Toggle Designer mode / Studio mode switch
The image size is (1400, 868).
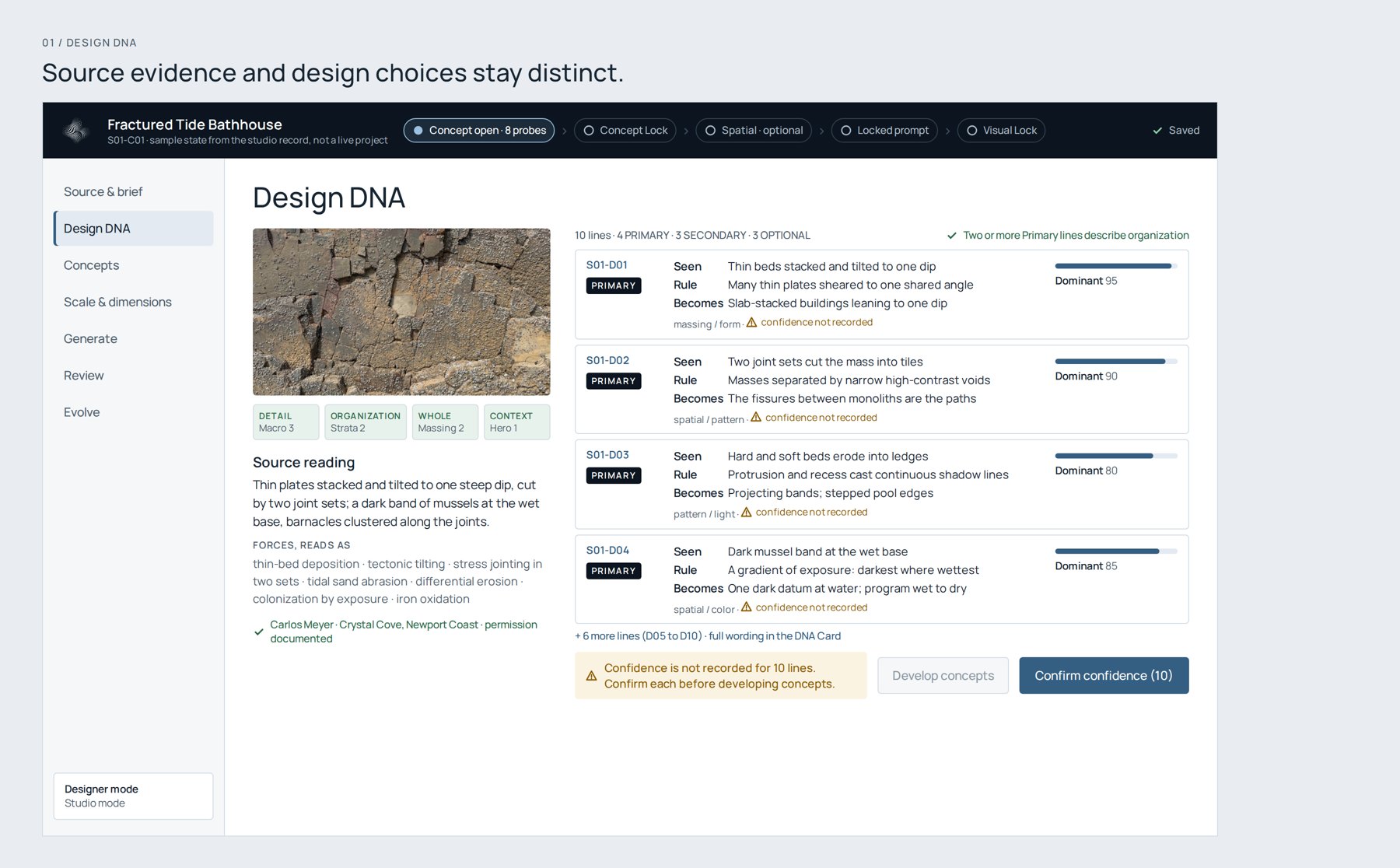coord(133,796)
